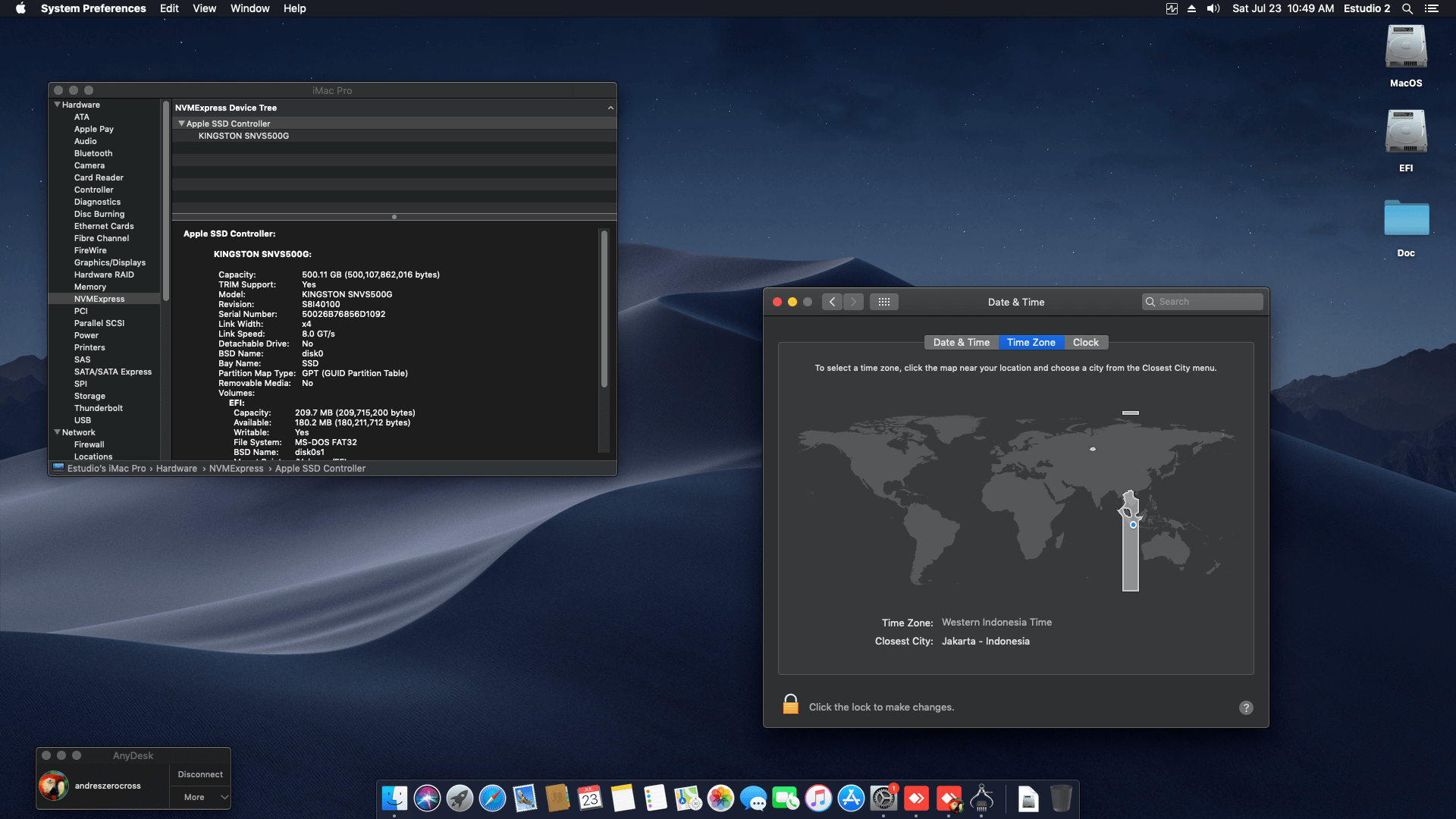Open the Notes app in Dock

point(623,798)
